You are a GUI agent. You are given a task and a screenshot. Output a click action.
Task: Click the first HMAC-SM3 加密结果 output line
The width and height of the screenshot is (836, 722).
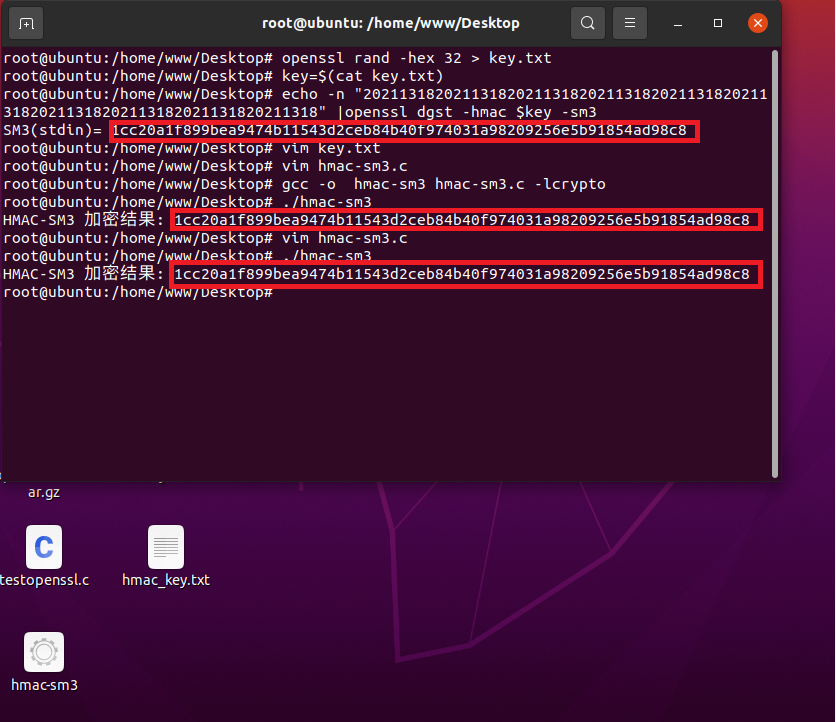(376, 220)
